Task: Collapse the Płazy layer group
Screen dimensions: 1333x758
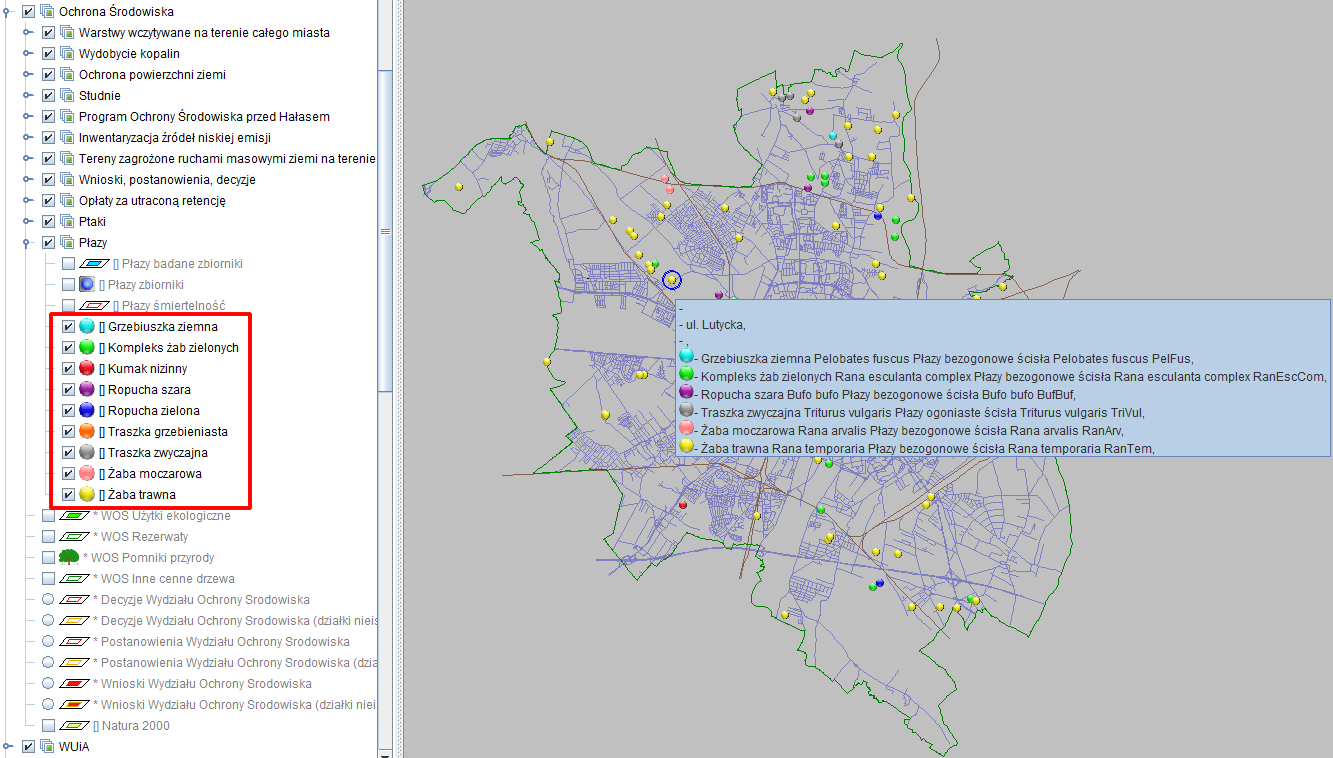Action: (x=29, y=242)
